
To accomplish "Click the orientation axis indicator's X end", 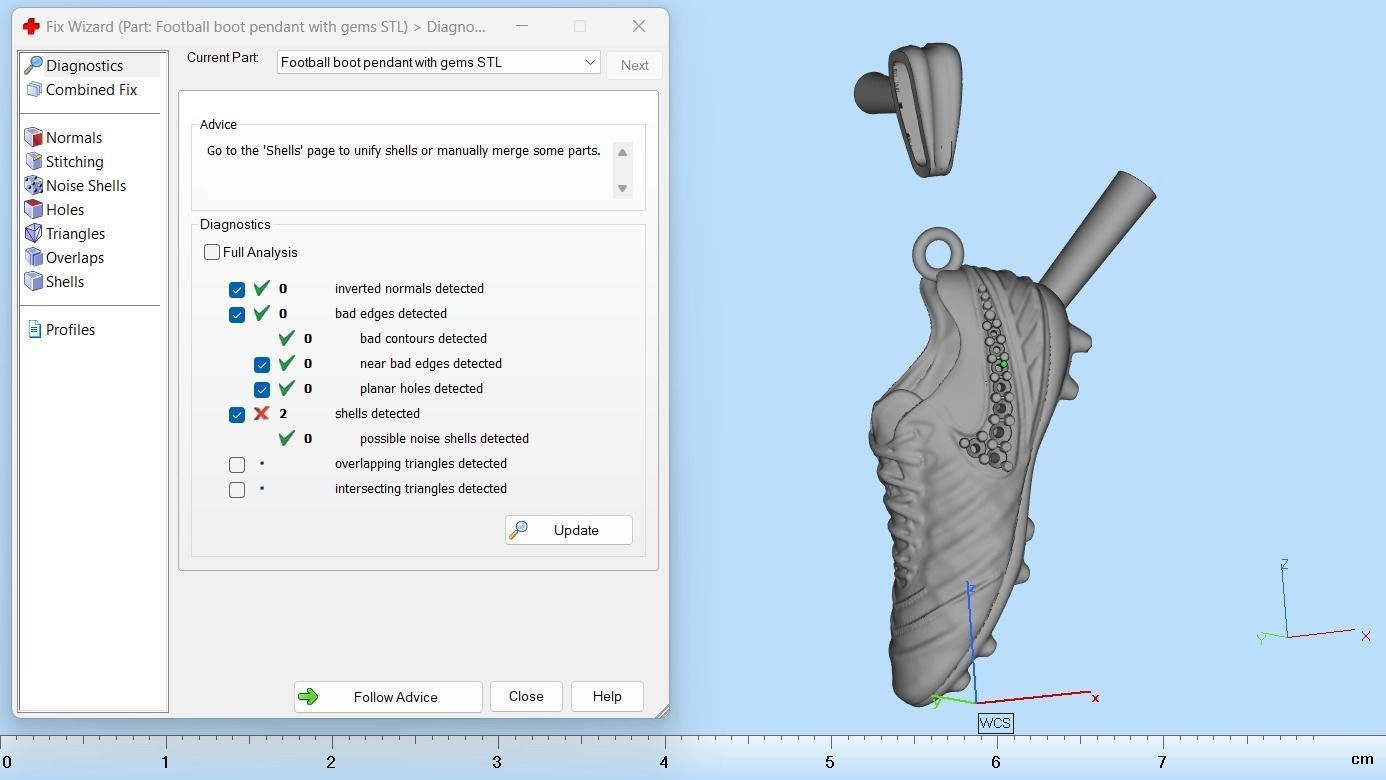I will click(x=1365, y=636).
